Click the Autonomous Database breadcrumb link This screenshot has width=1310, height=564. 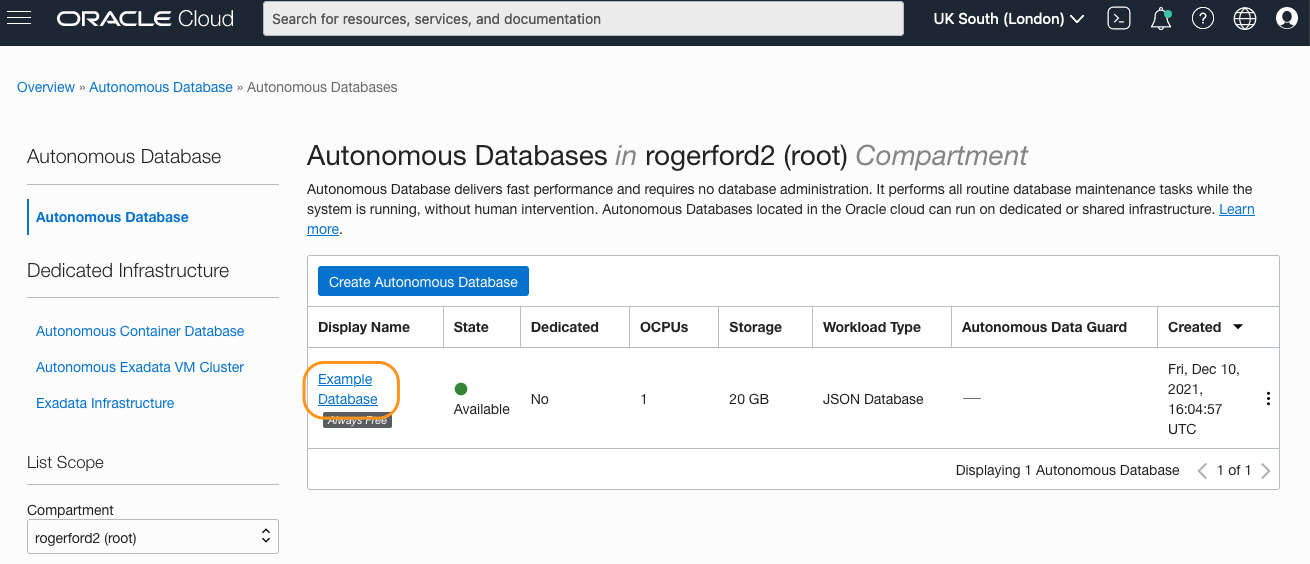[x=161, y=87]
